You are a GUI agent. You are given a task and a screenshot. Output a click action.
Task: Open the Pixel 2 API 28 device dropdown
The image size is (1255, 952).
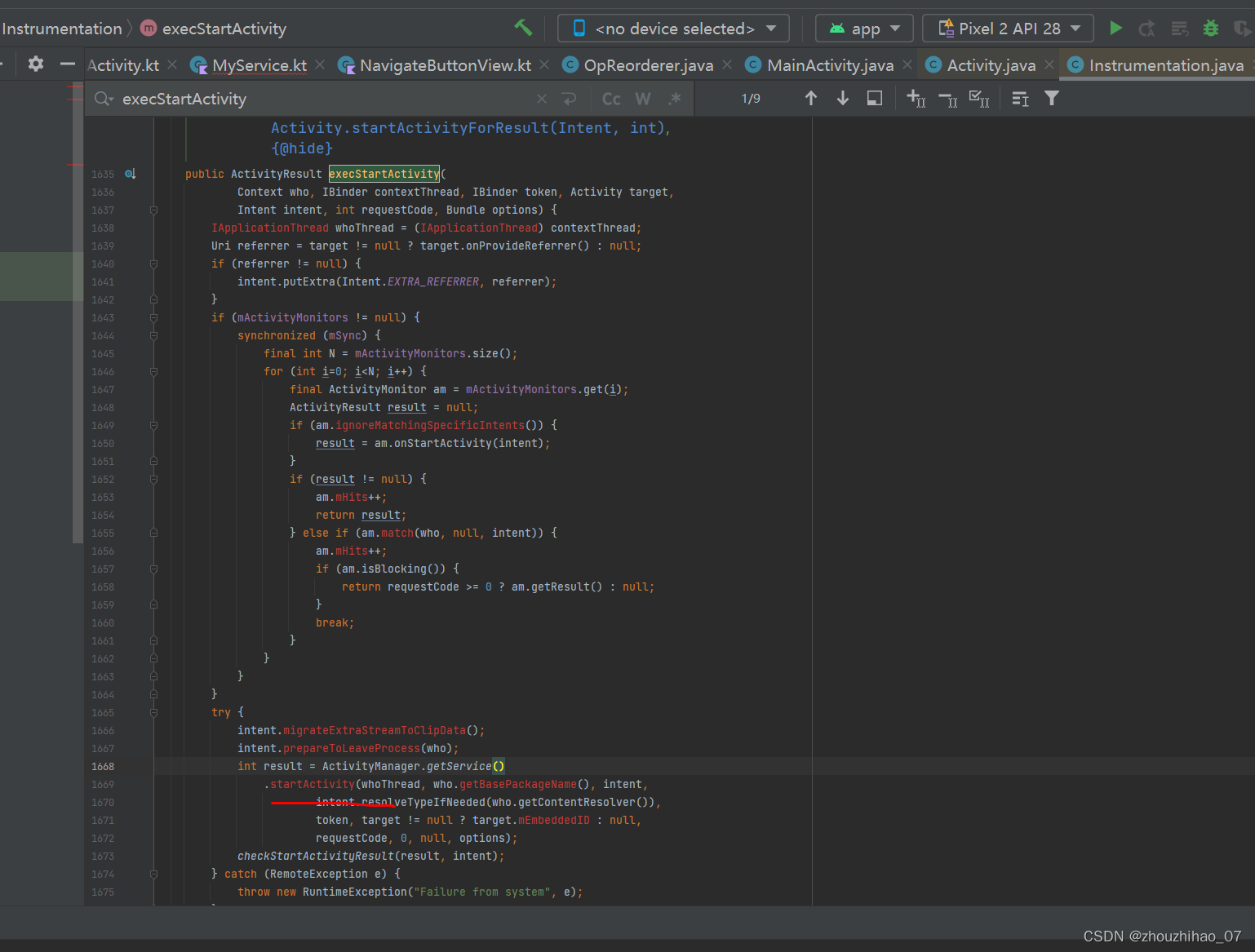tap(1008, 29)
